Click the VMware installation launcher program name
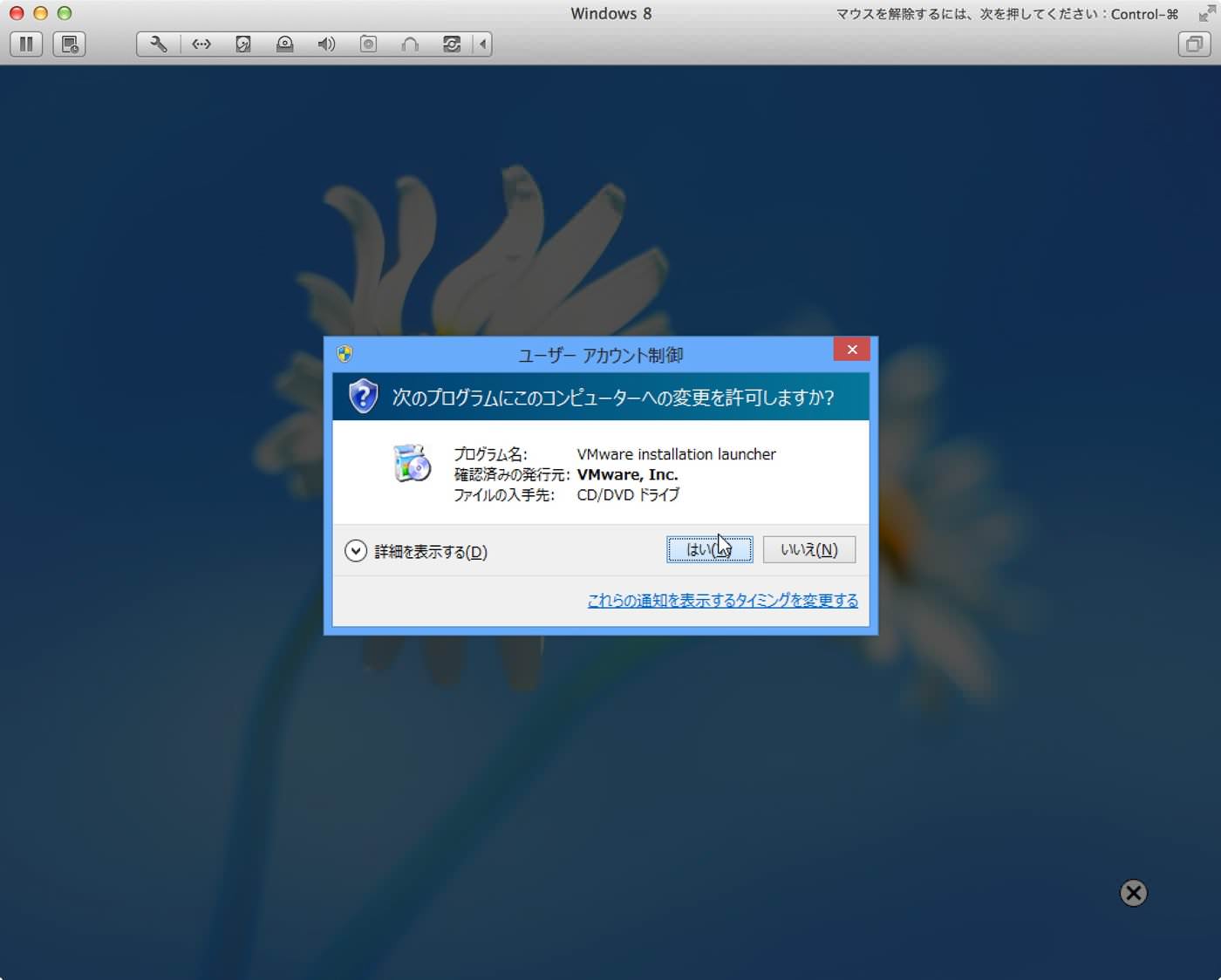 (676, 453)
